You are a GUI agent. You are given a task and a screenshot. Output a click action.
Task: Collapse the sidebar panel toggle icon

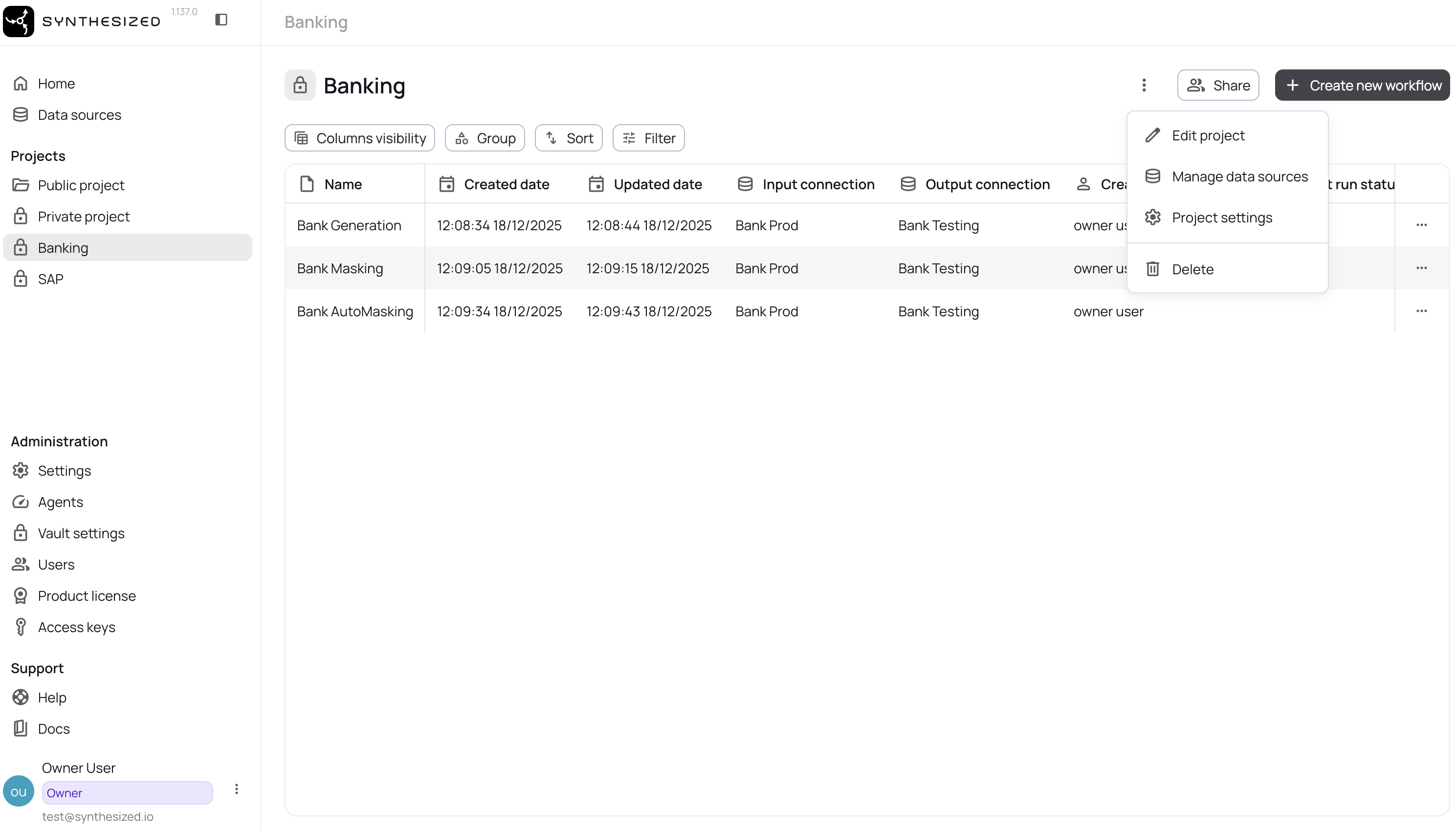tap(221, 20)
